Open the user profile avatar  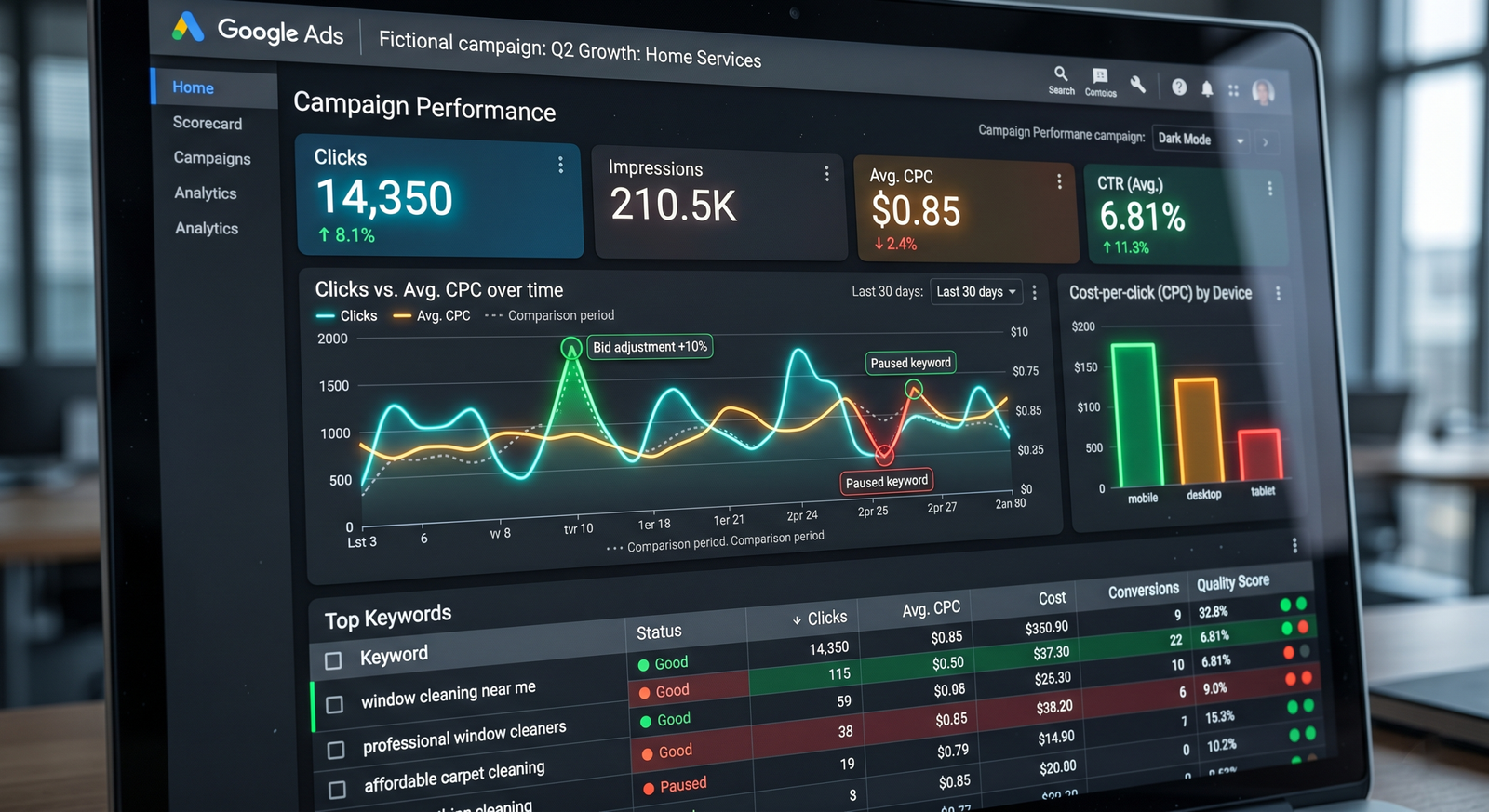click(1263, 91)
